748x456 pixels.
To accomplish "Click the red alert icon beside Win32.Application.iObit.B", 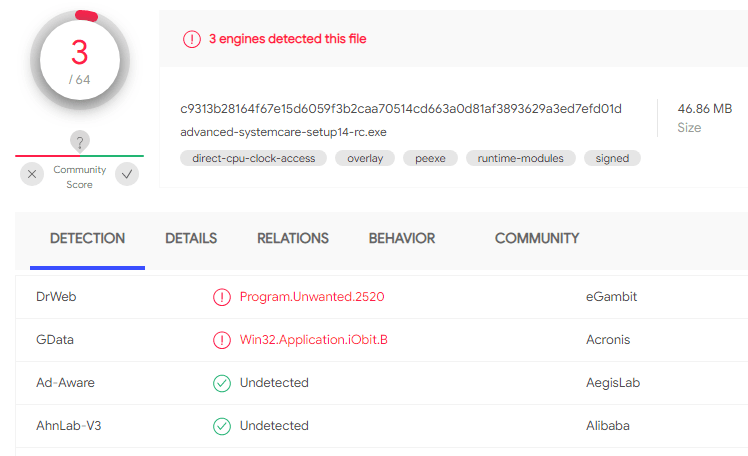I will [221, 340].
